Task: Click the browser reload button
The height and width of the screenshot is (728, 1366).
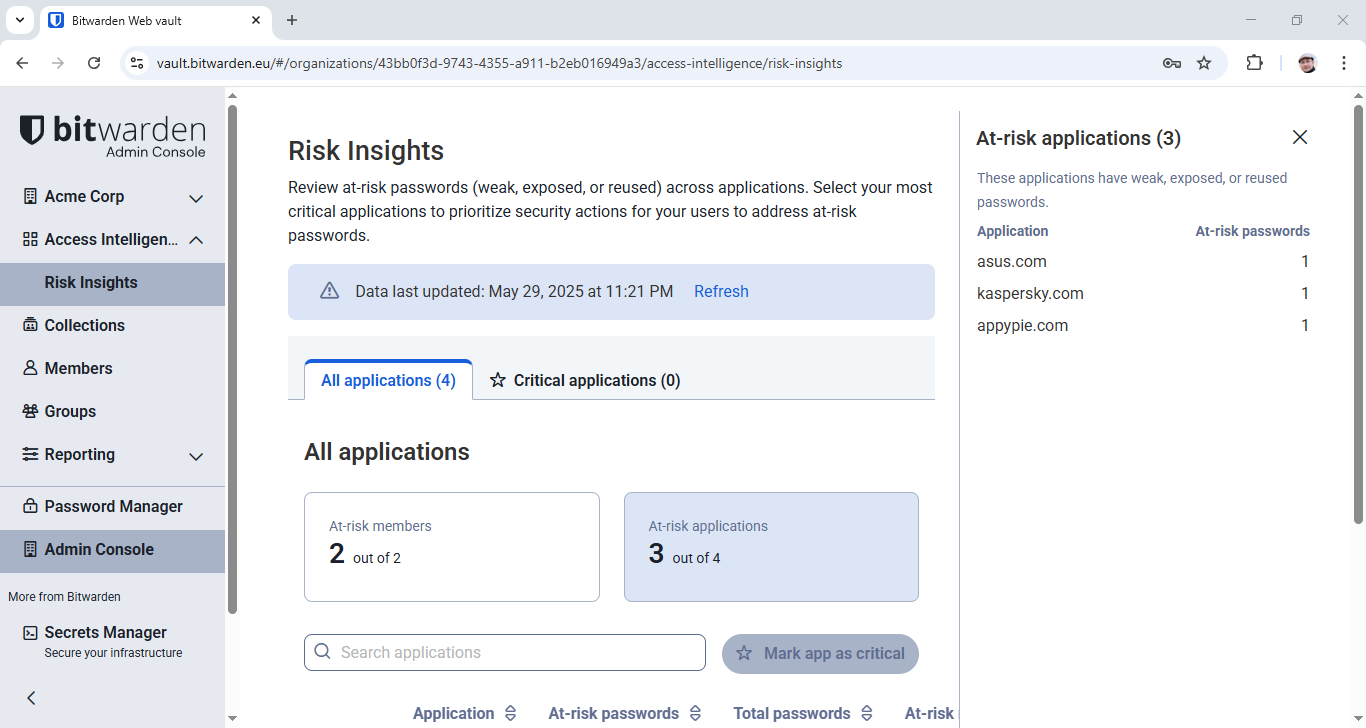Action: (94, 63)
